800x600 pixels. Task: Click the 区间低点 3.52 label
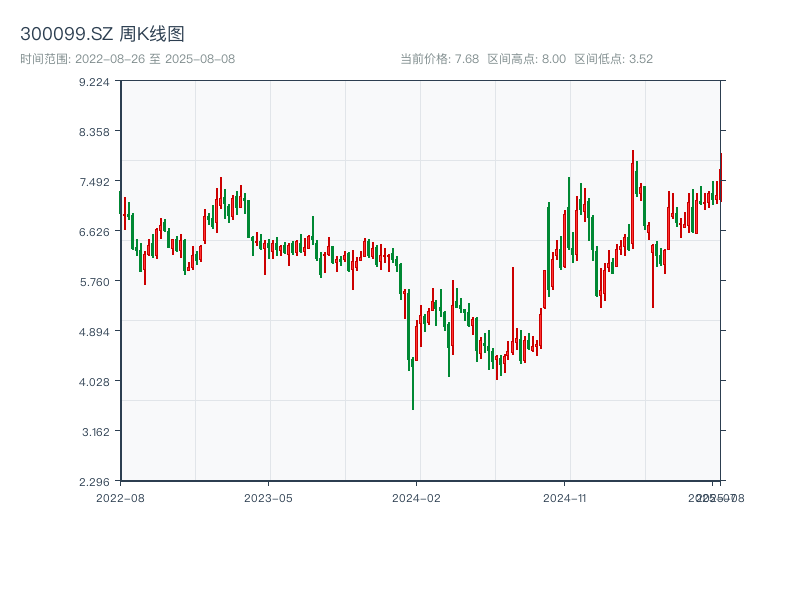coord(613,59)
